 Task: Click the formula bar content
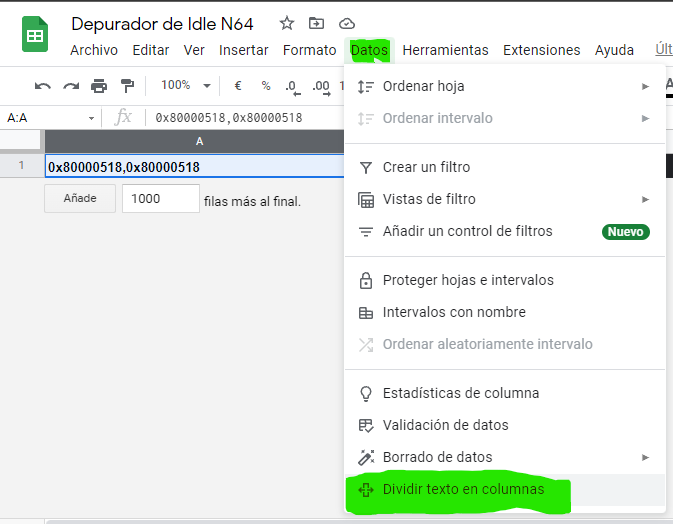tap(229, 118)
